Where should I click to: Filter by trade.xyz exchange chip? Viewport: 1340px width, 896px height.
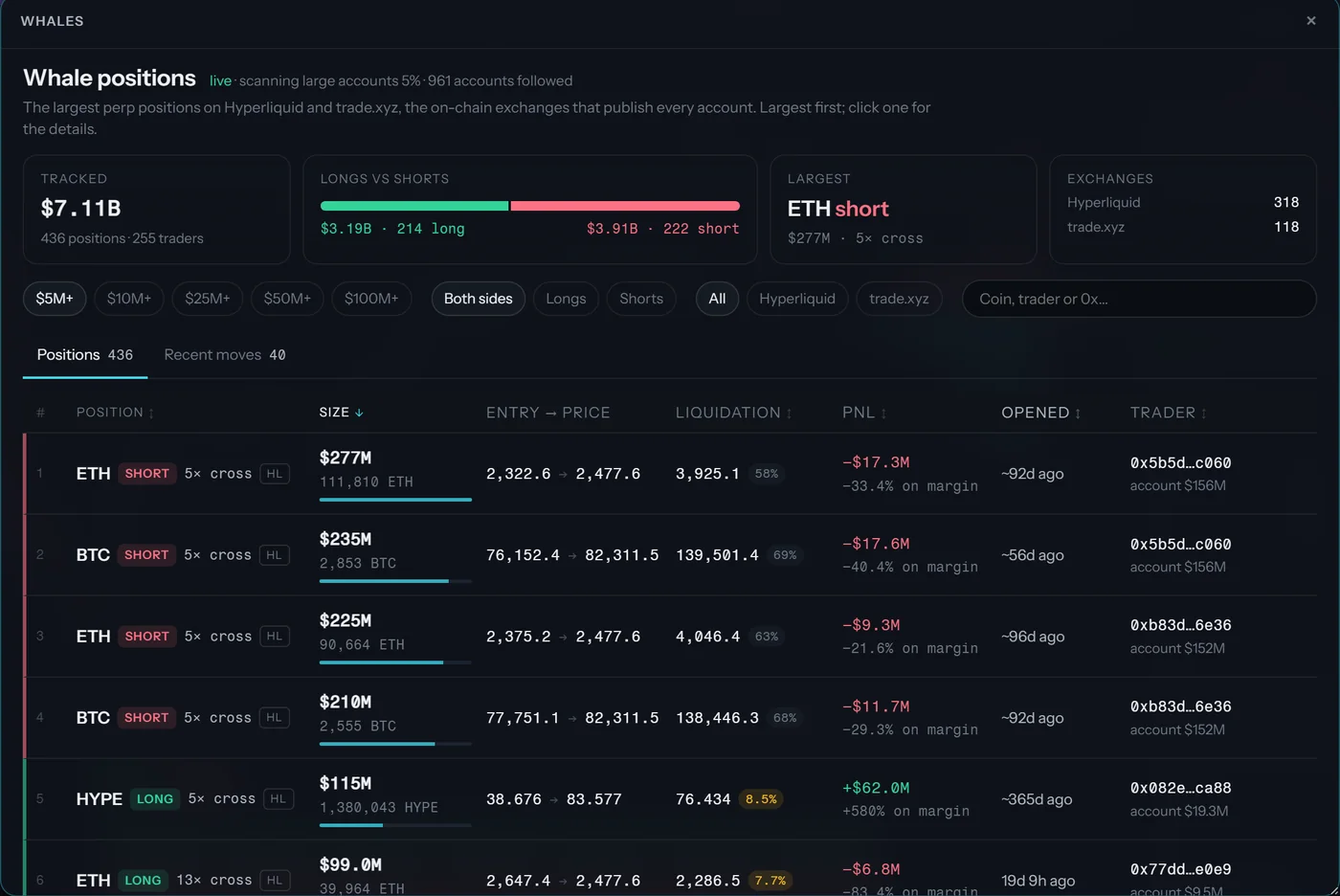tap(899, 299)
